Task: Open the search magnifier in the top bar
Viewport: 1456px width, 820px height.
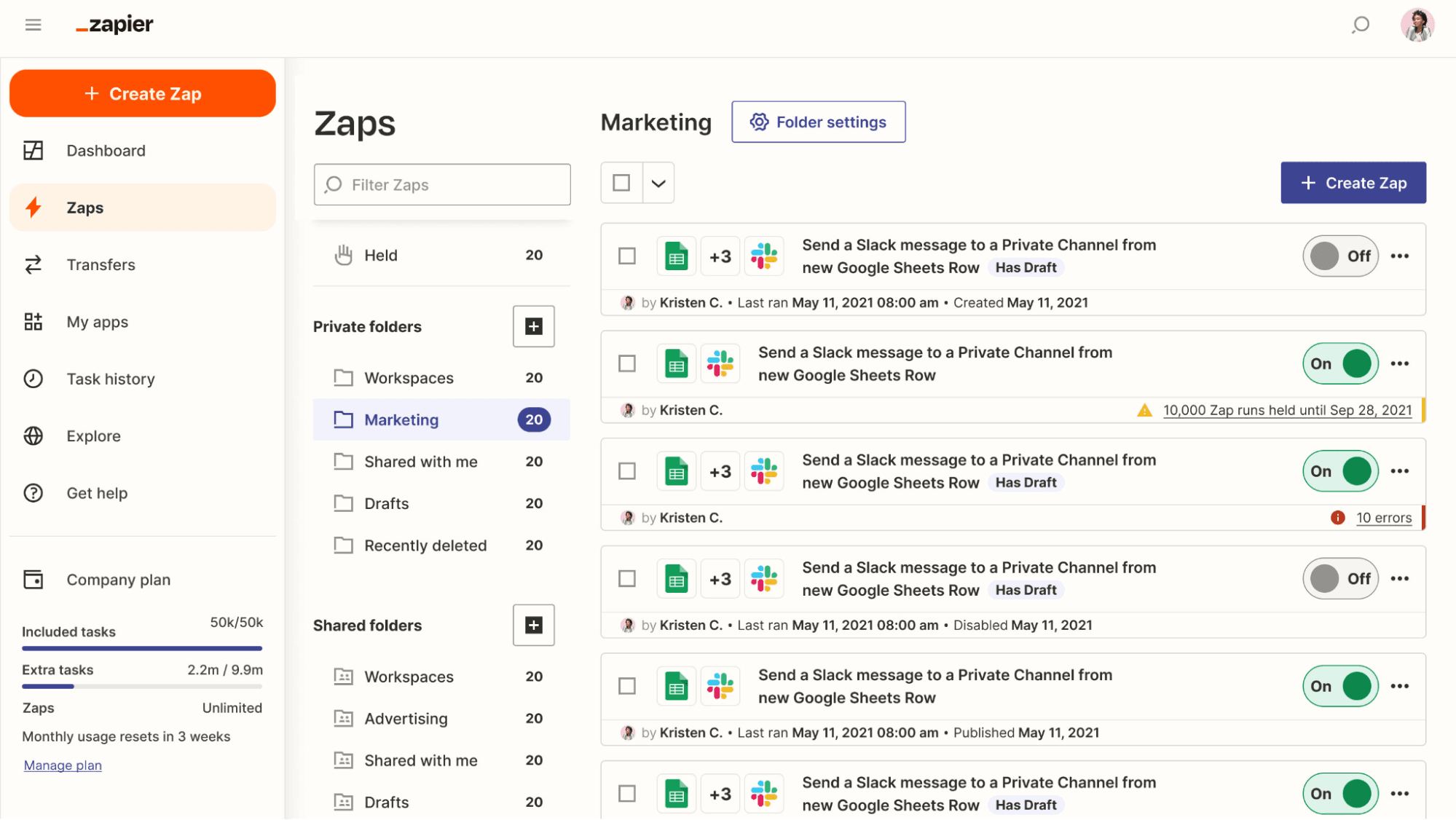Action: (x=1359, y=24)
